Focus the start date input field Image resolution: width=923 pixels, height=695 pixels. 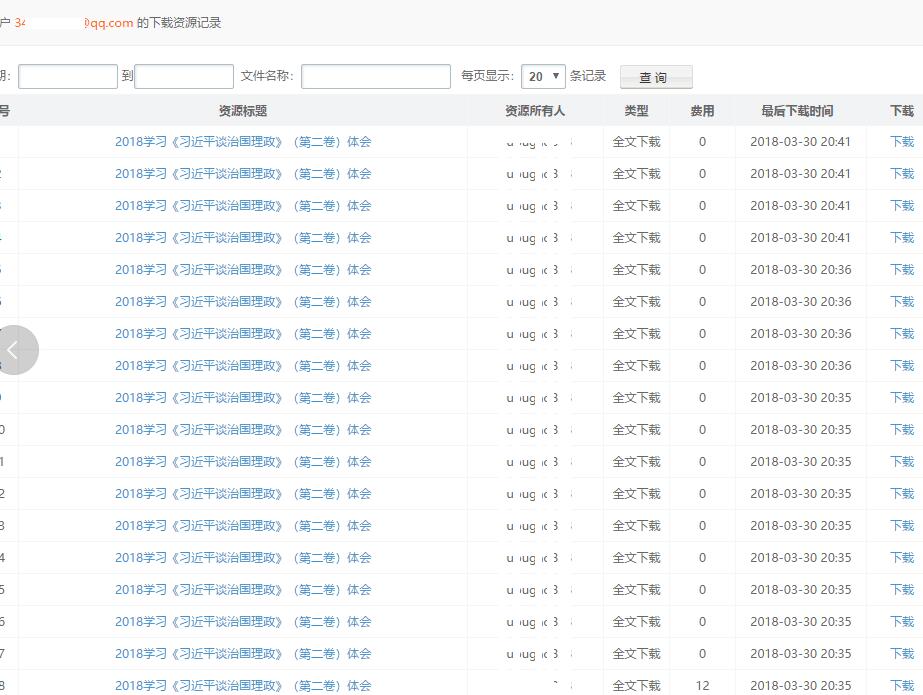pyautogui.click(x=68, y=77)
